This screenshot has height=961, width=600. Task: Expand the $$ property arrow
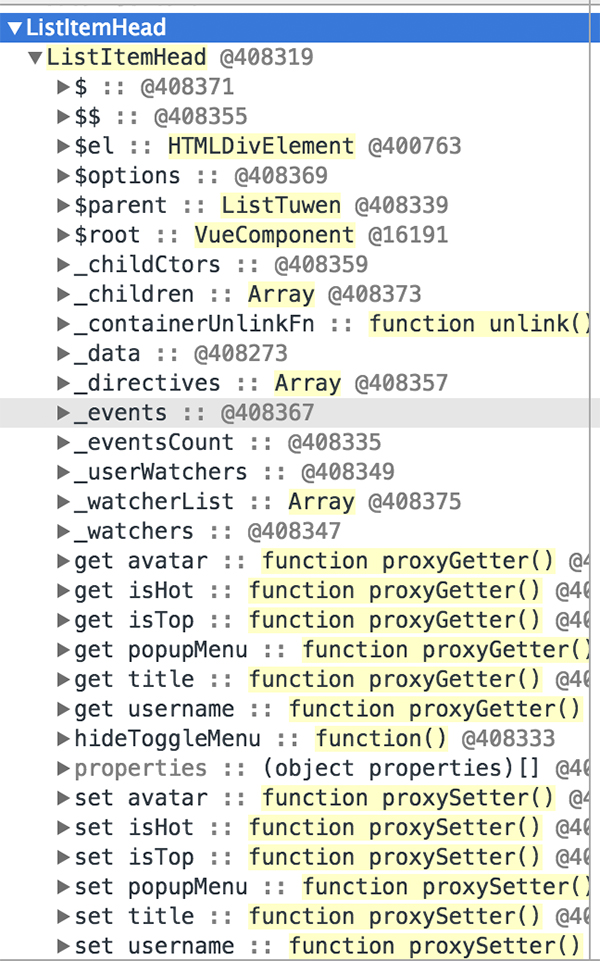click(63, 116)
